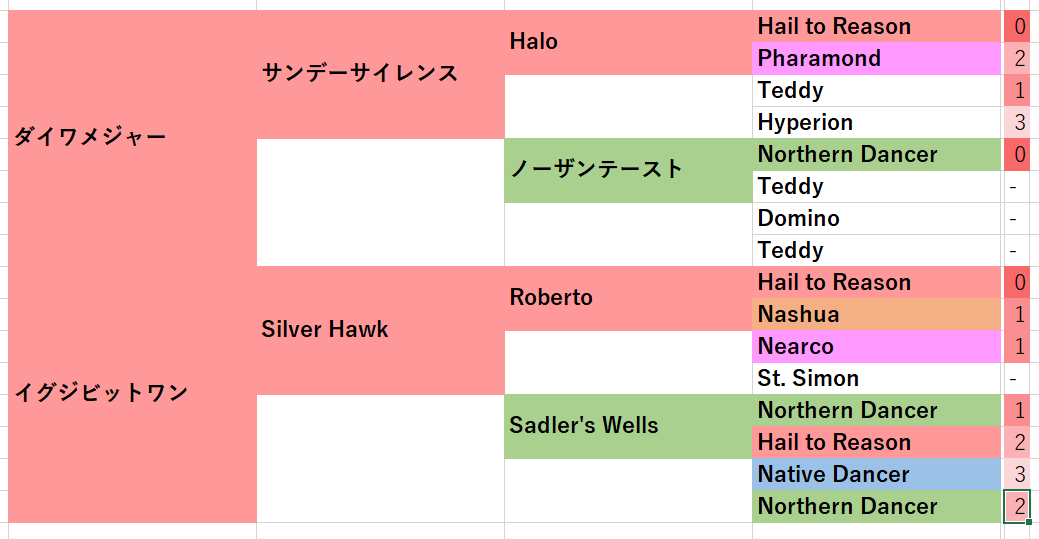Image resolution: width=1039 pixels, height=539 pixels.
Task: Select the ノーザンテースト cell
Action: (x=628, y=170)
